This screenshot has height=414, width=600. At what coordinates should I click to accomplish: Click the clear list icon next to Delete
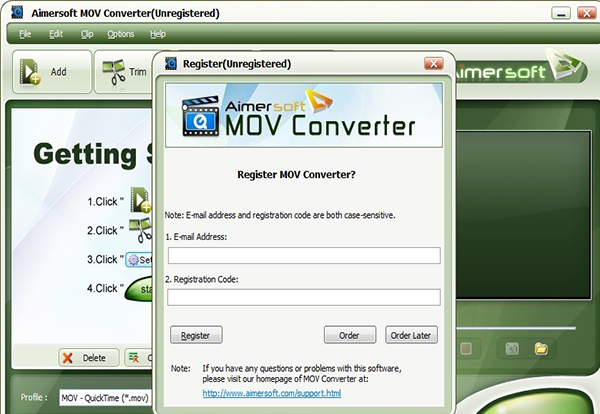point(134,358)
